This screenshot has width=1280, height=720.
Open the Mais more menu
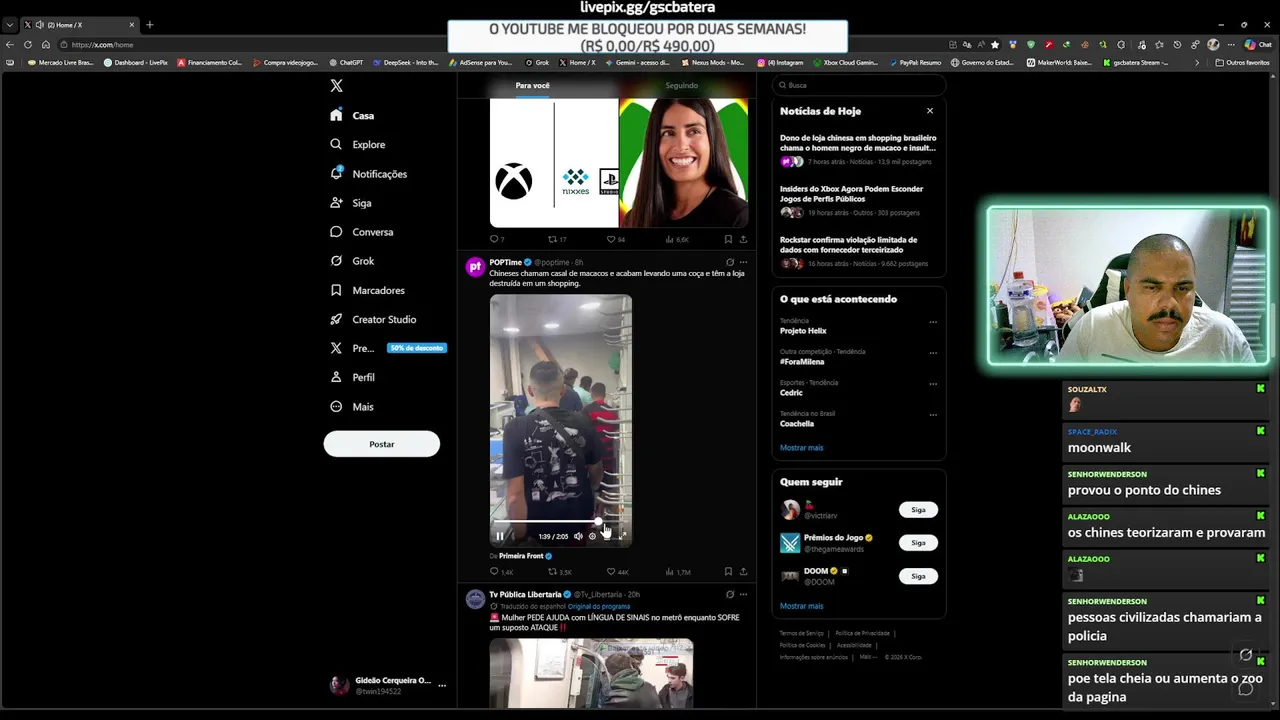(352, 407)
